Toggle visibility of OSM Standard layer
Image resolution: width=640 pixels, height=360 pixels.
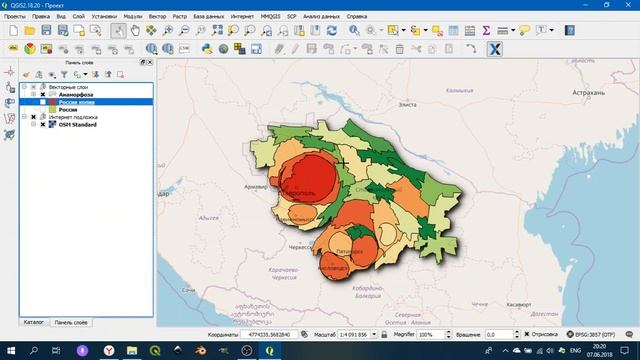(43, 124)
